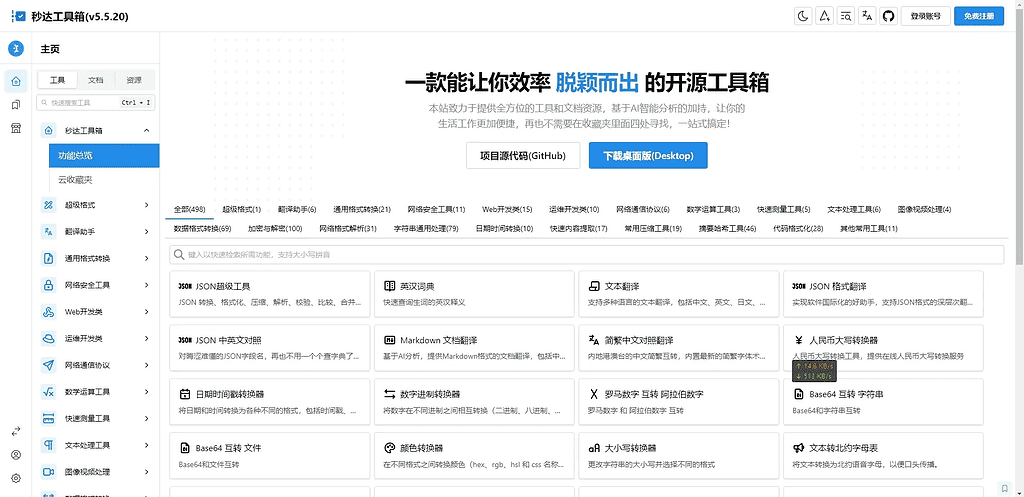Click the 下载桌面版(Desktop) button

pyautogui.click(x=648, y=155)
